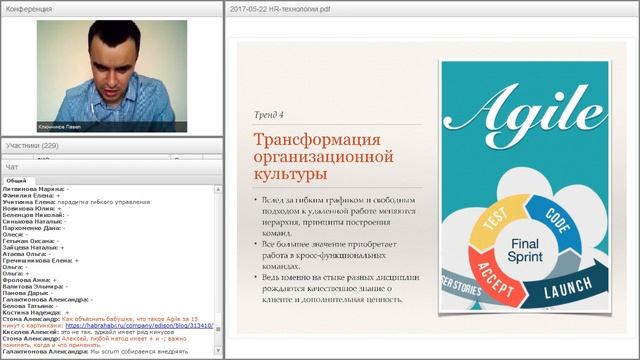Select chat message by Синькова Наталья

tap(35, 222)
